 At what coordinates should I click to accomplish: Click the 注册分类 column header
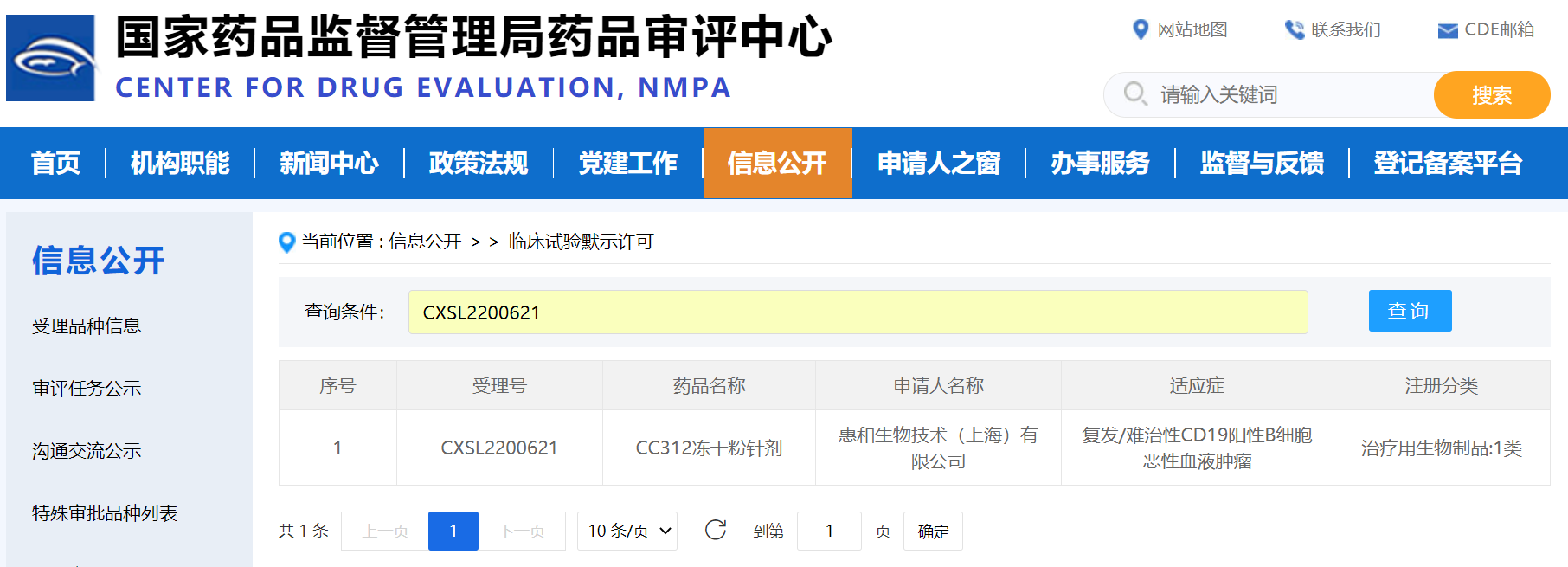pyautogui.click(x=1441, y=386)
